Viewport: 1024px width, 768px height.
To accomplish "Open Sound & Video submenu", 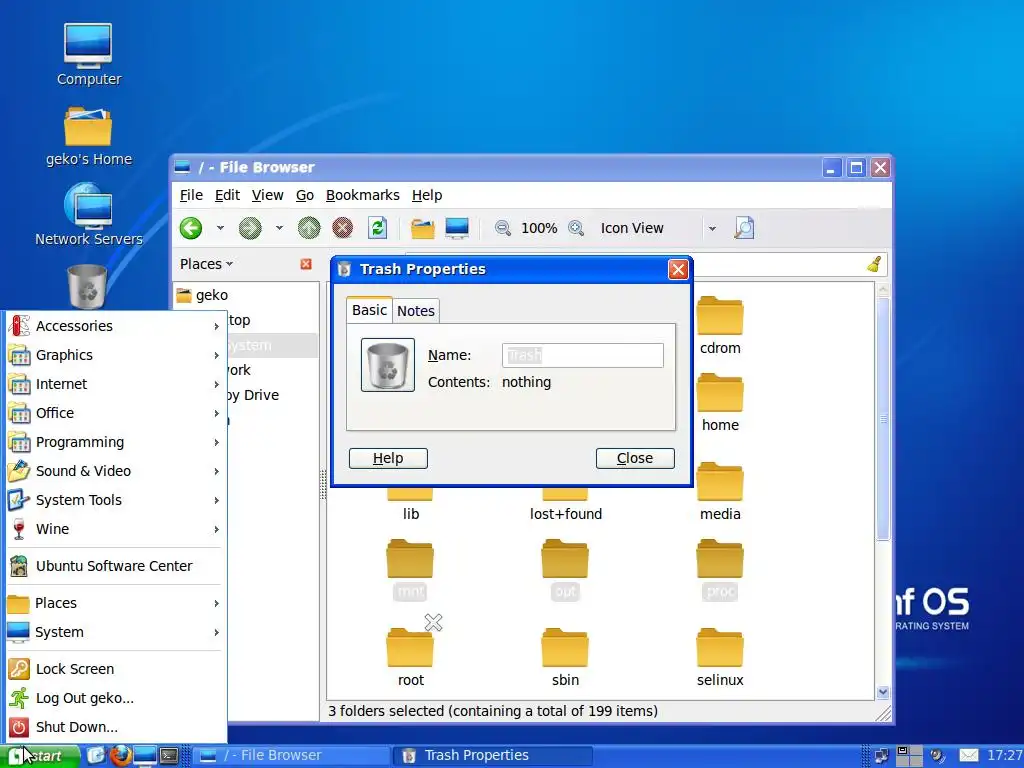I will [114, 471].
